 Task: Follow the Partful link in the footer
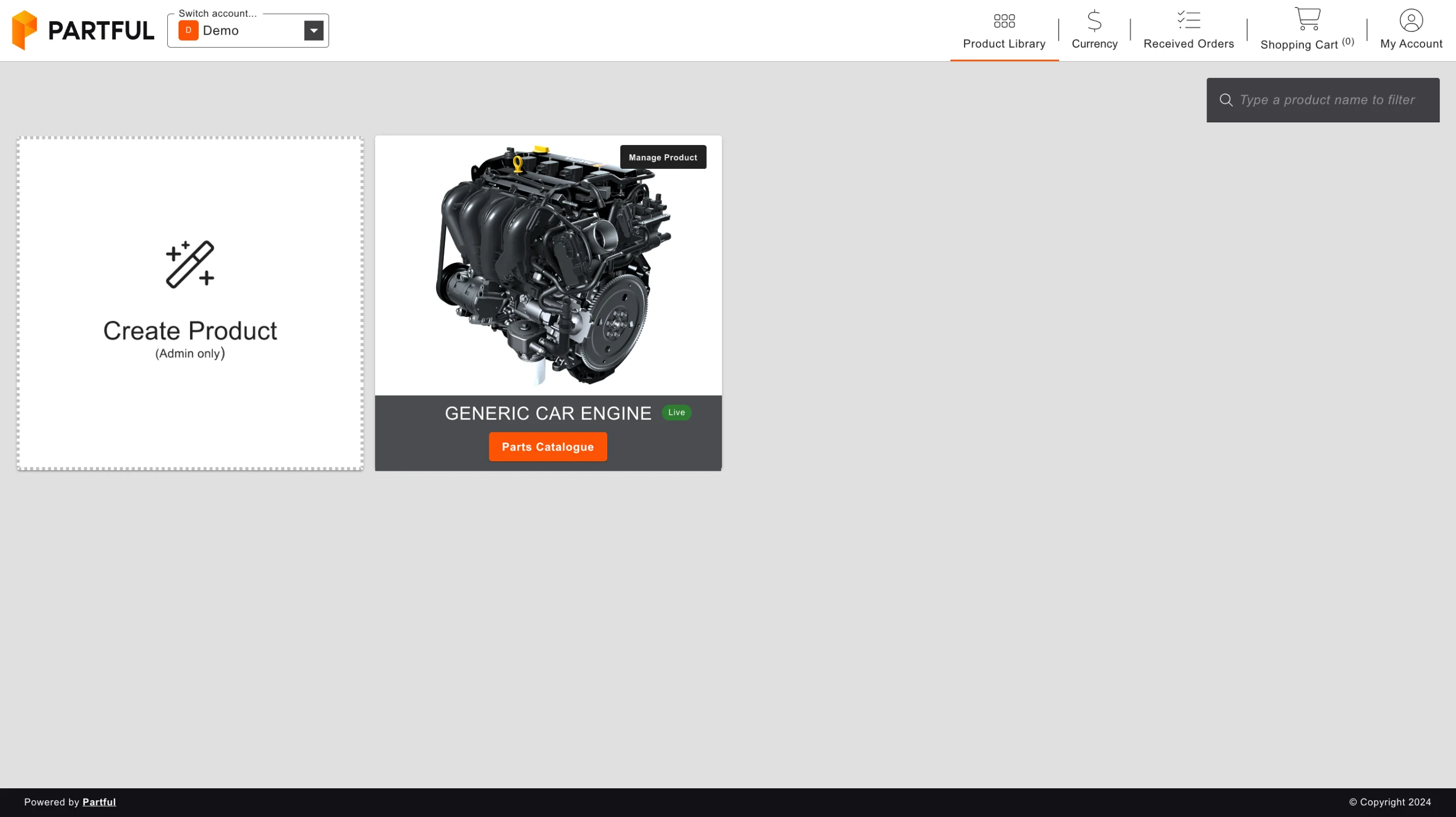coord(99,802)
